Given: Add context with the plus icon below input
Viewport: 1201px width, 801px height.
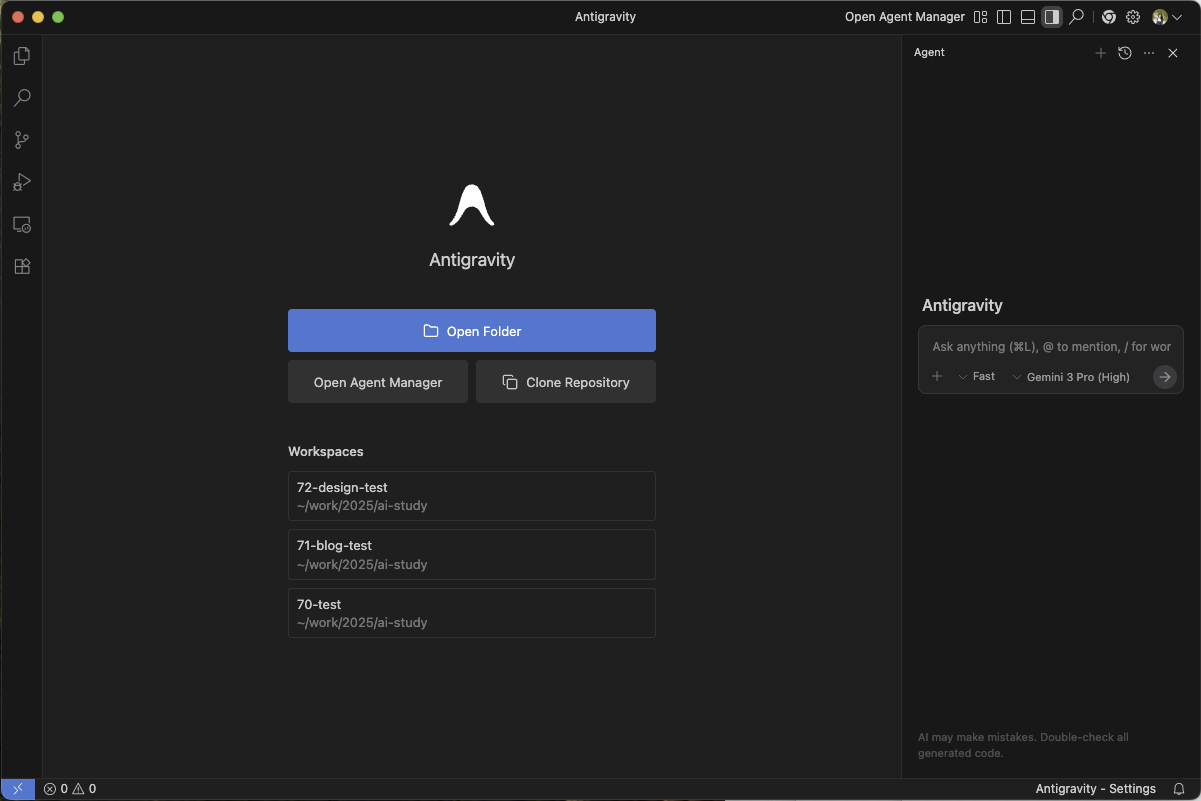Looking at the screenshot, I should coord(937,377).
